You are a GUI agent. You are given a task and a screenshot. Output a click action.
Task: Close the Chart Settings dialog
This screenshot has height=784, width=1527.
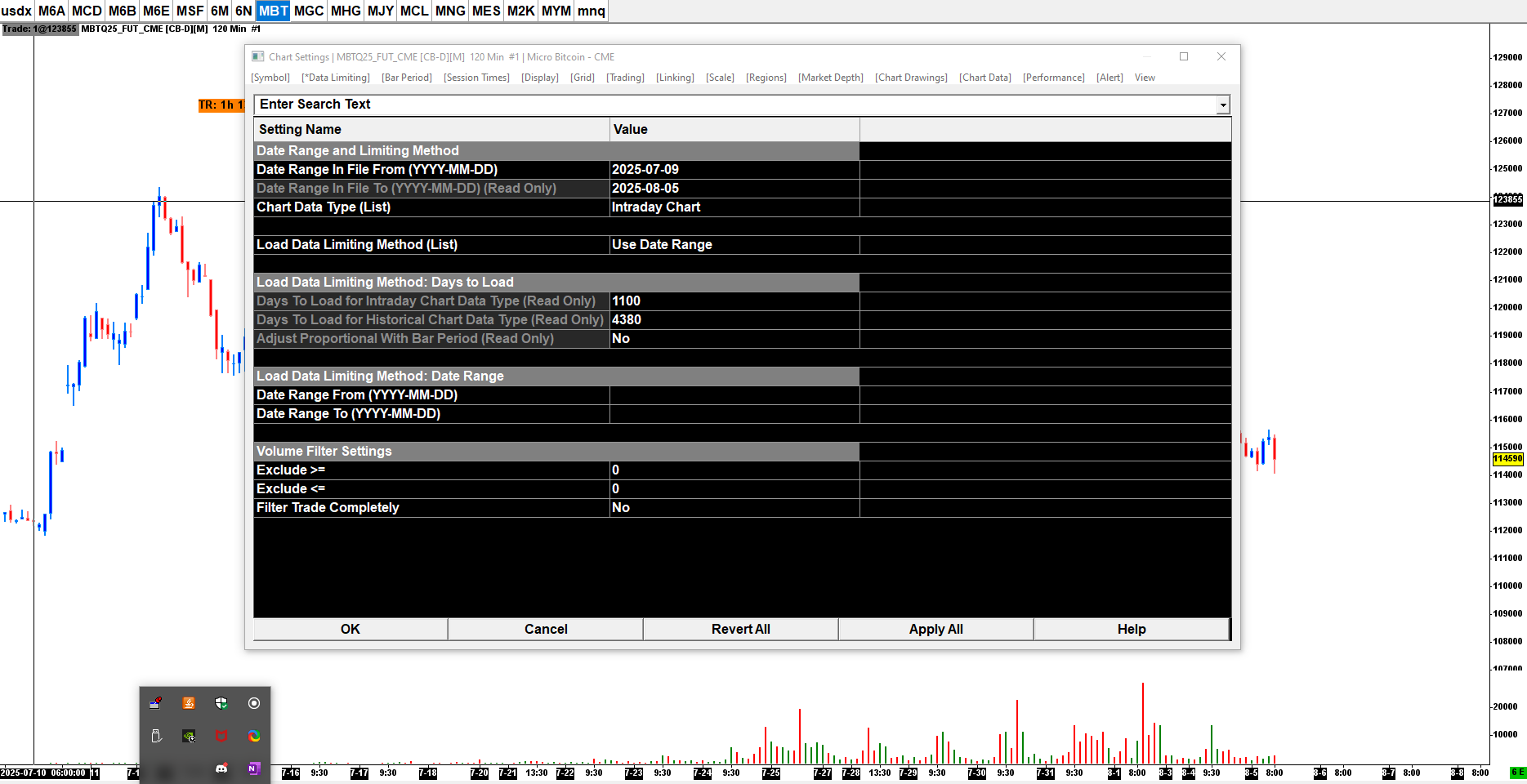(x=1221, y=56)
